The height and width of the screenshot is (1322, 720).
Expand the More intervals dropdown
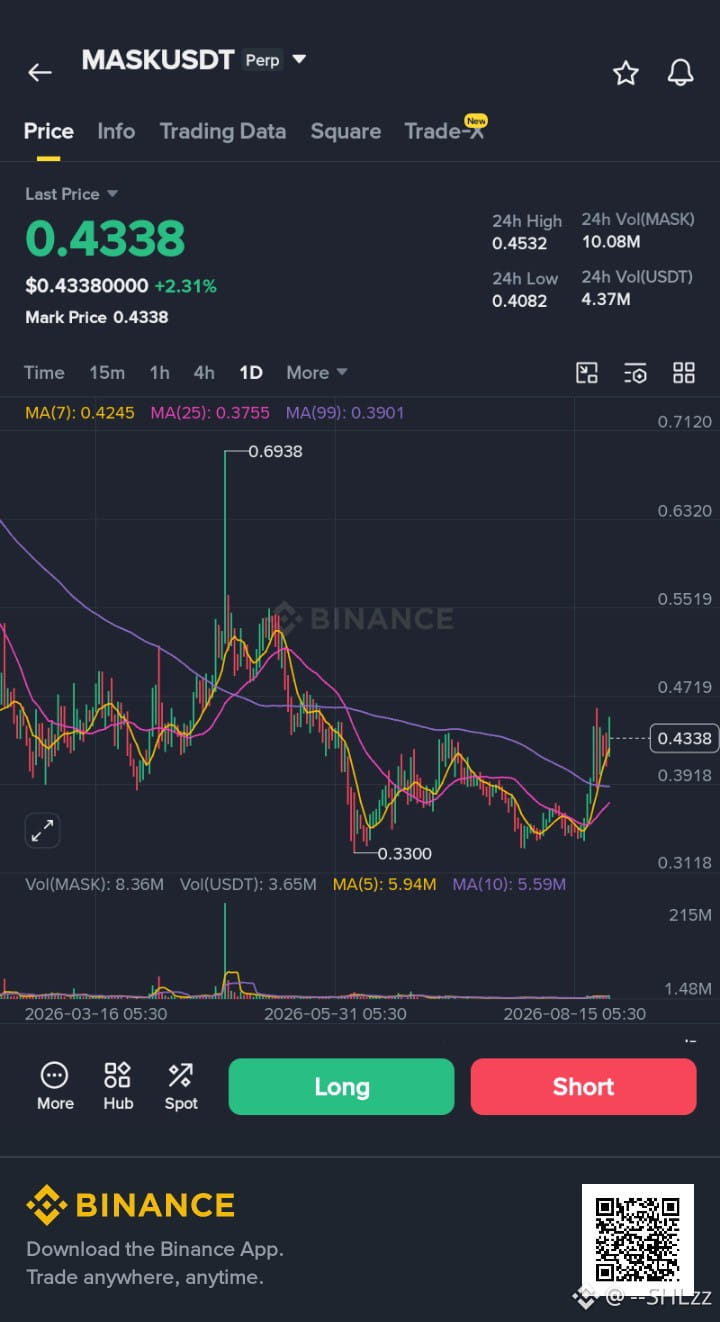point(317,373)
